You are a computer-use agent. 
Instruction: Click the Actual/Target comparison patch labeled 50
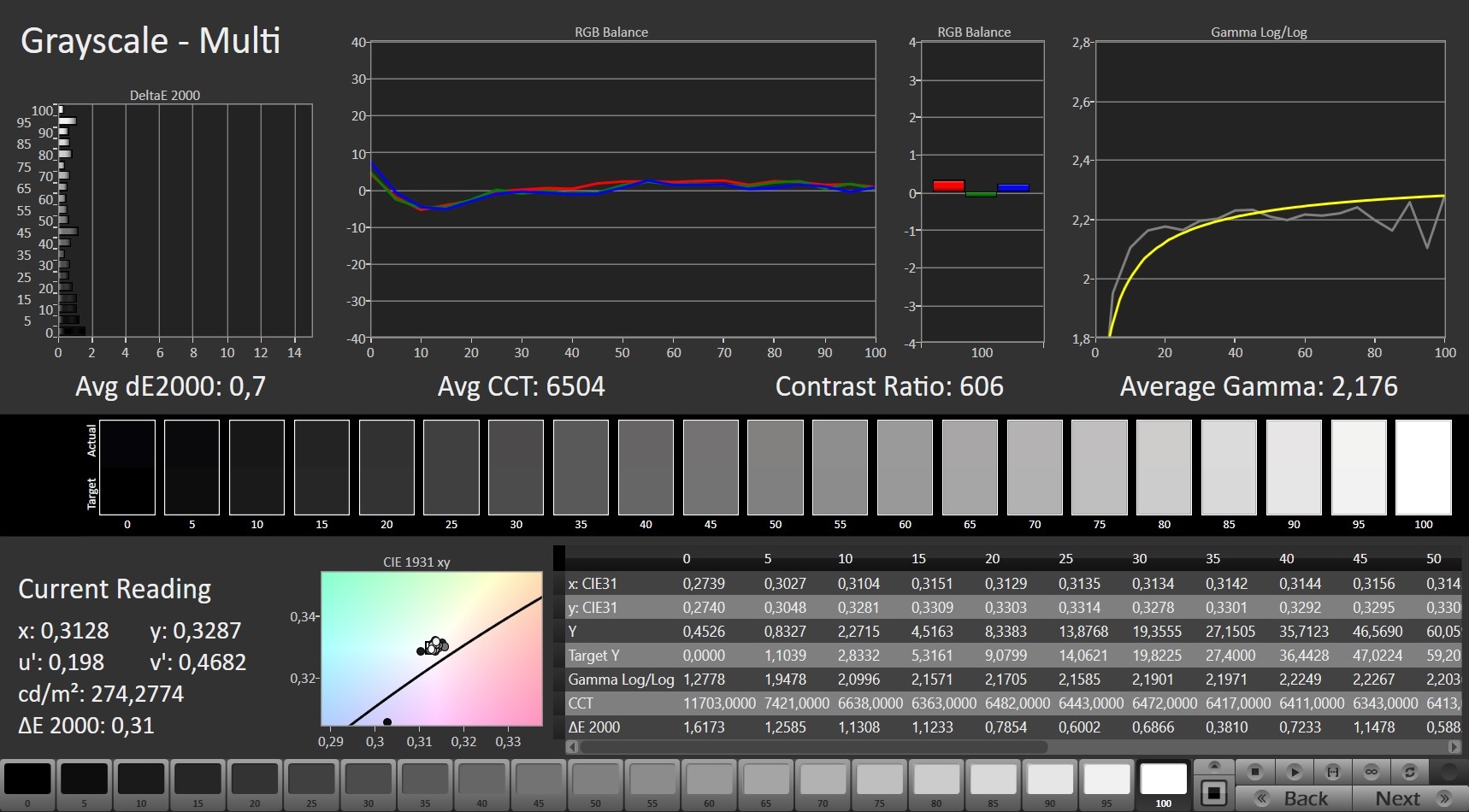(776, 468)
